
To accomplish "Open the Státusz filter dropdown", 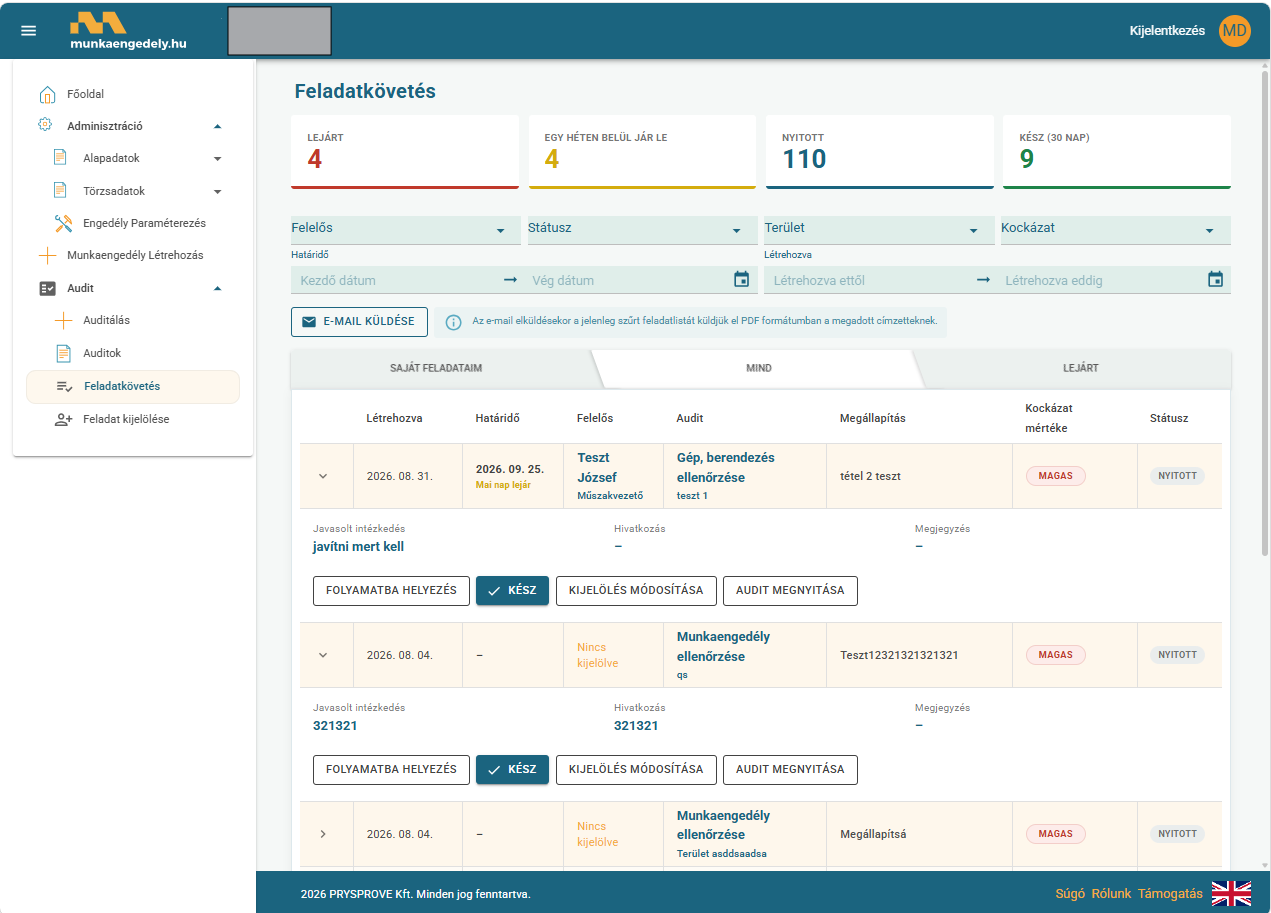I will point(642,230).
